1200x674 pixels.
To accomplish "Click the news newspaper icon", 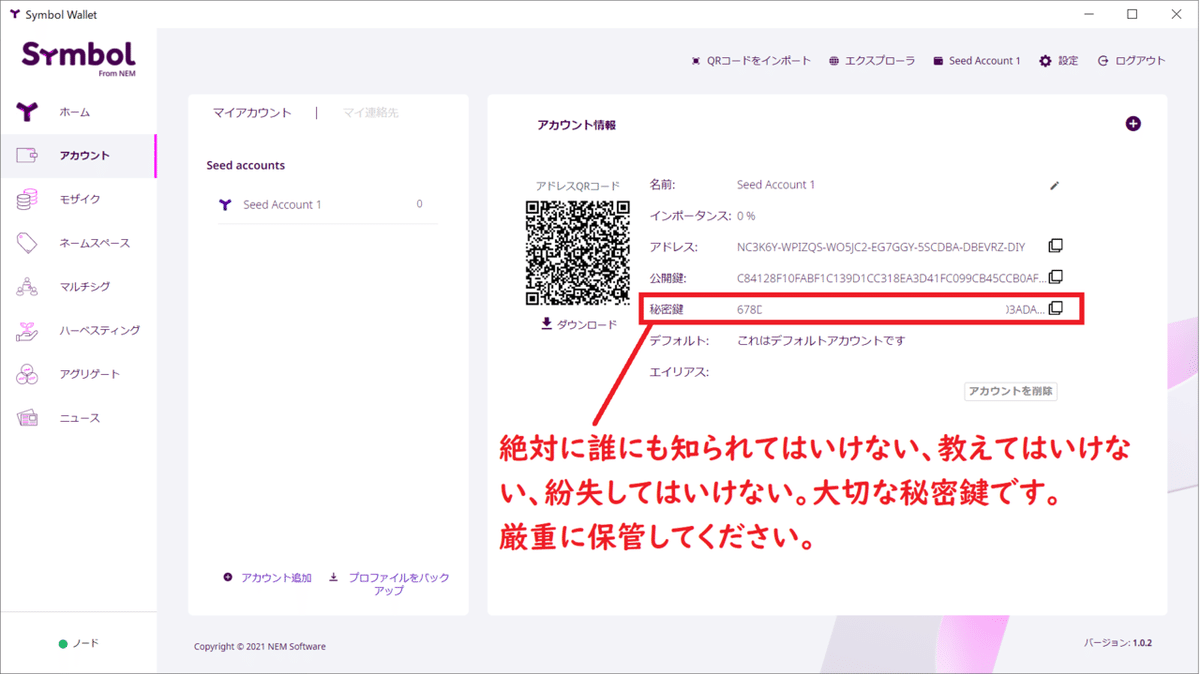I will pos(27,418).
